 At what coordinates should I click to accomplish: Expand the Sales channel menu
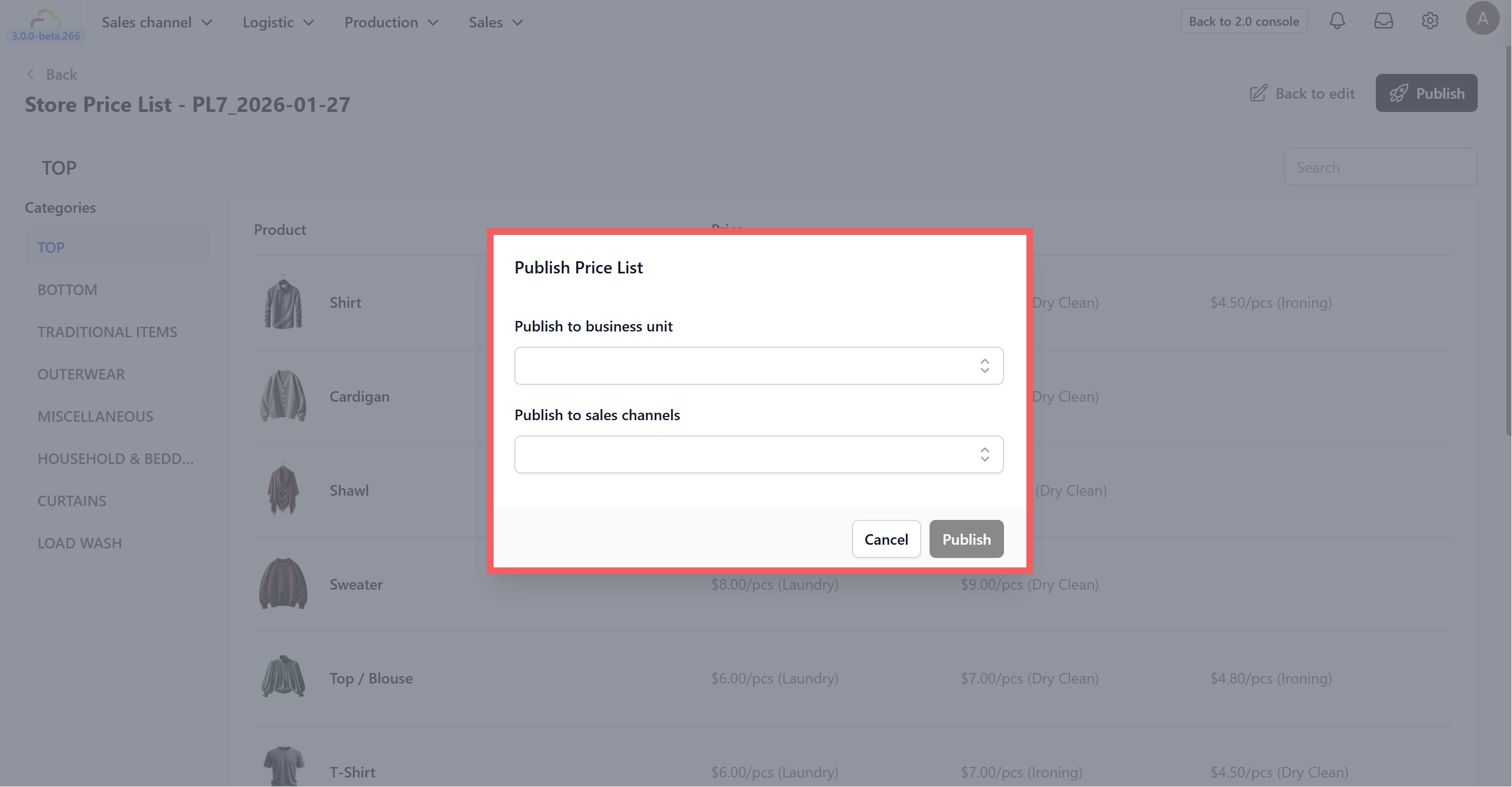(x=157, y=22)
